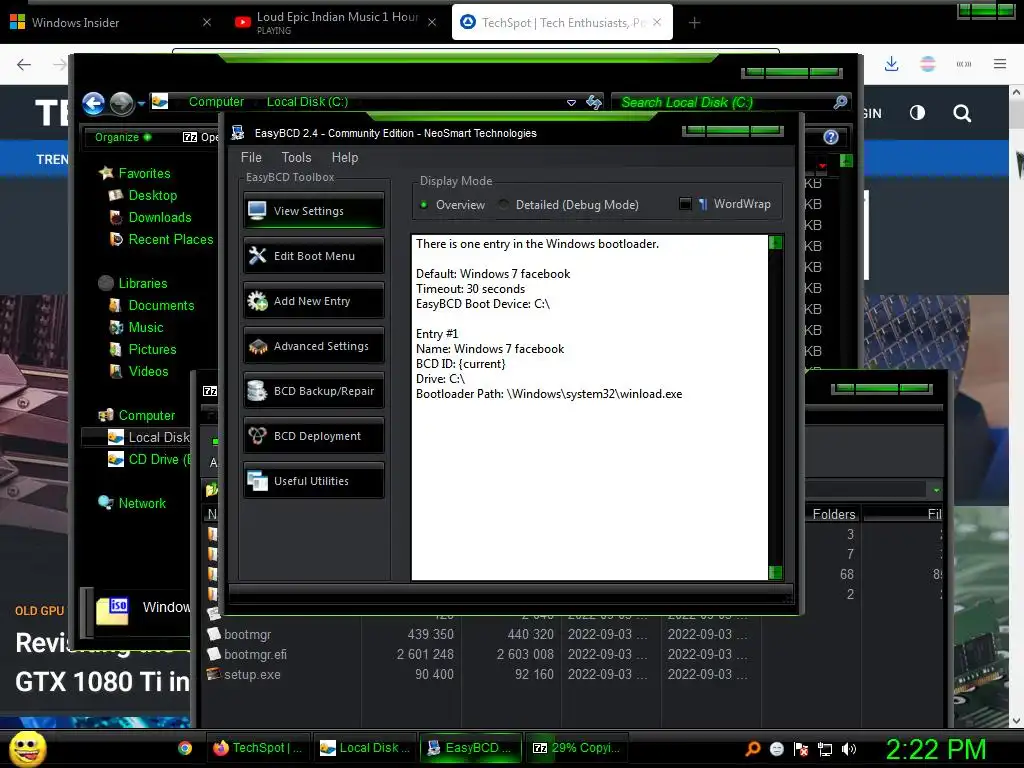This screenshot has width=1024, height=768.
Task: Open EasyBCD Help menu
Action: point(345,157)
